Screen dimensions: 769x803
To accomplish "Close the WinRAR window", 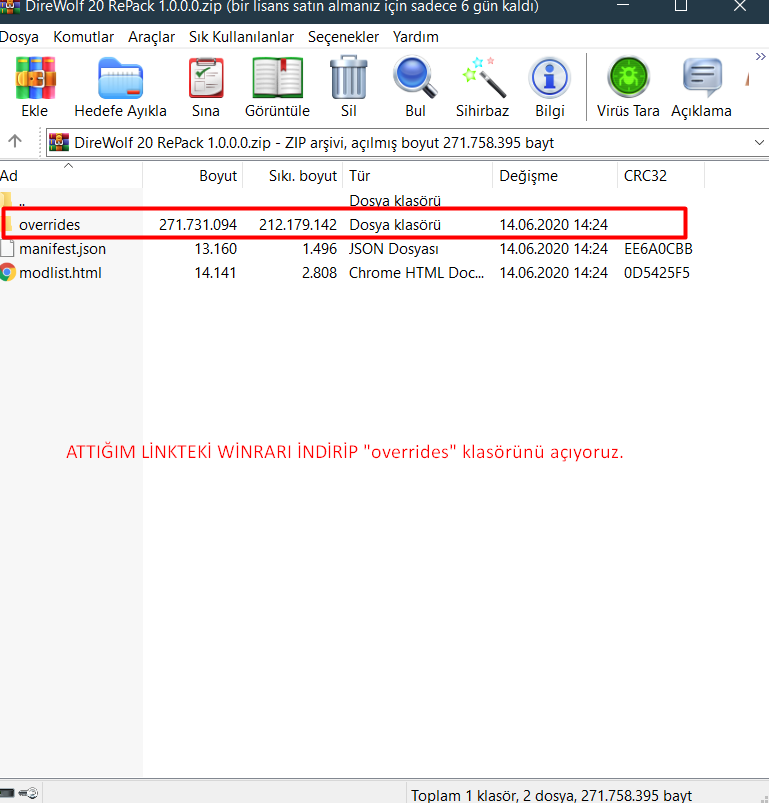I will 740,6.
